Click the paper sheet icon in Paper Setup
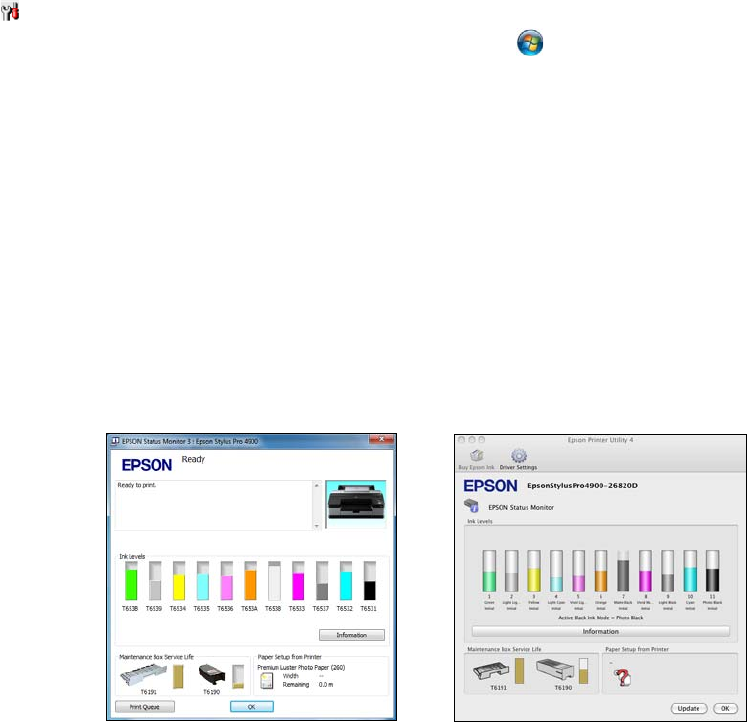The height and width of the screenshot is (722, 747). click(266, 681)
